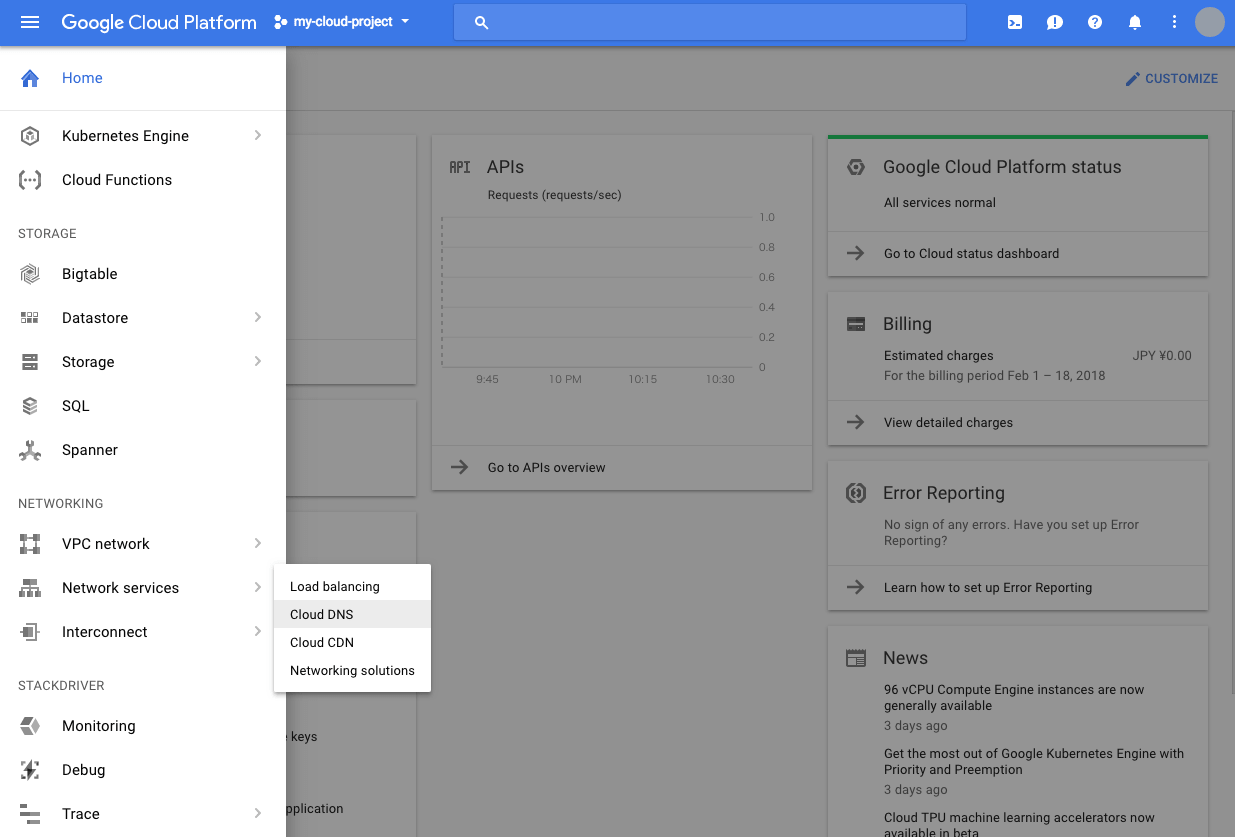Click the Network services icon

(30, 588)
